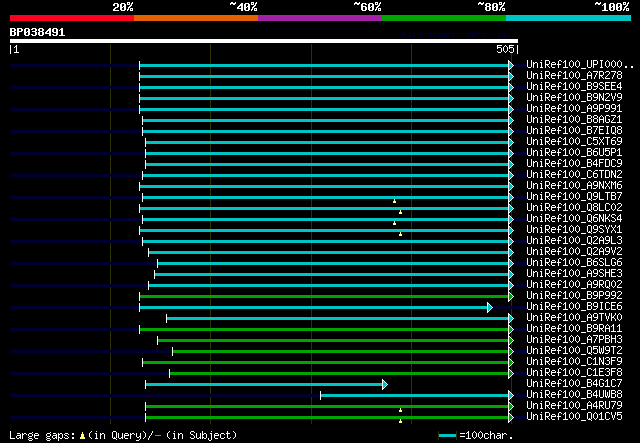Click the arrowhead ending the B4G1C7 alignment bar

385,384
